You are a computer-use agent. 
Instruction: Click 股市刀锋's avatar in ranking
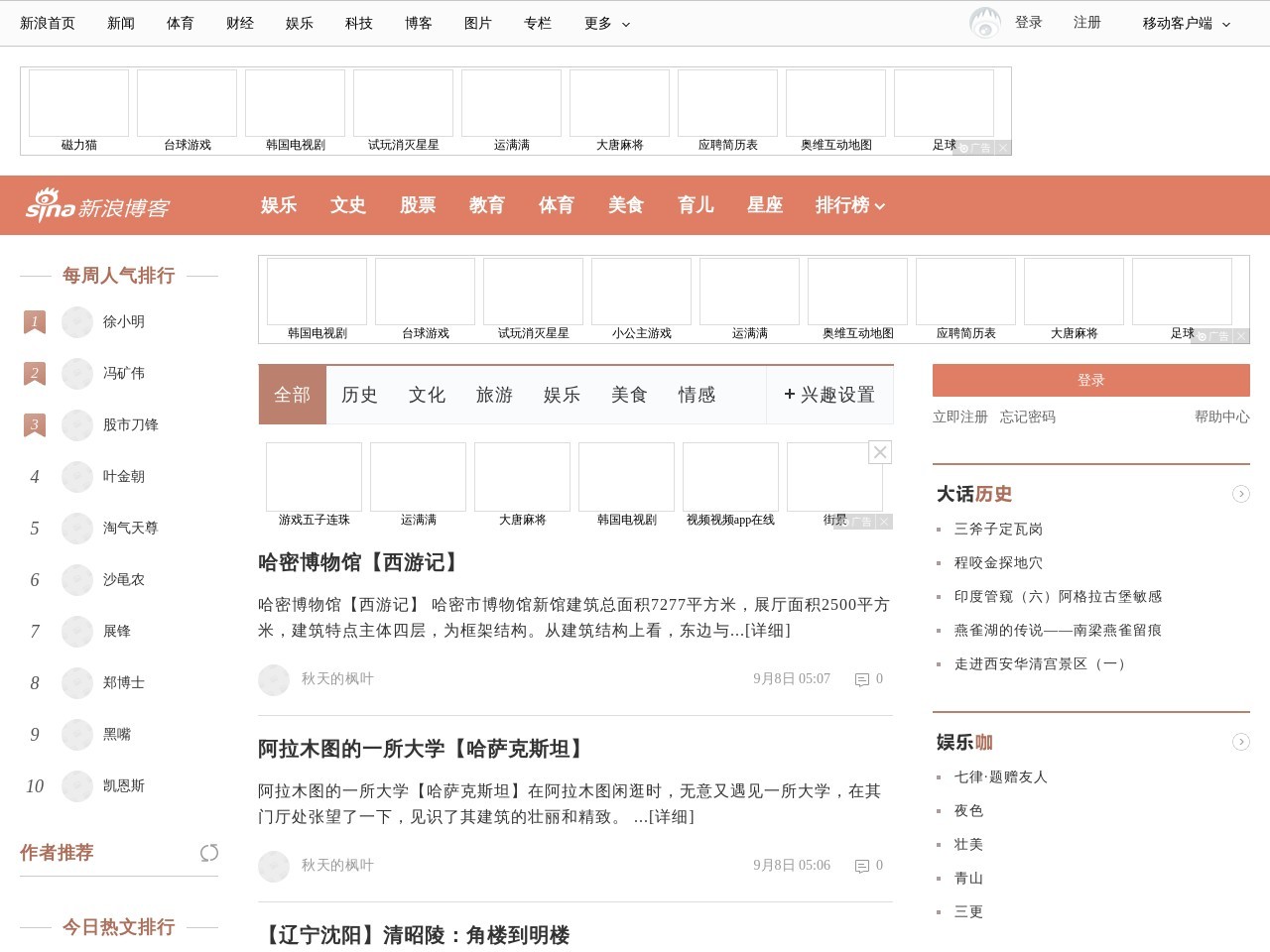[77, 425]
